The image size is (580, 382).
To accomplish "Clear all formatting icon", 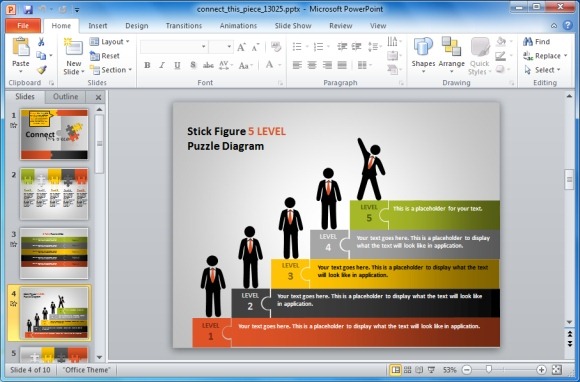I will 276,47.
